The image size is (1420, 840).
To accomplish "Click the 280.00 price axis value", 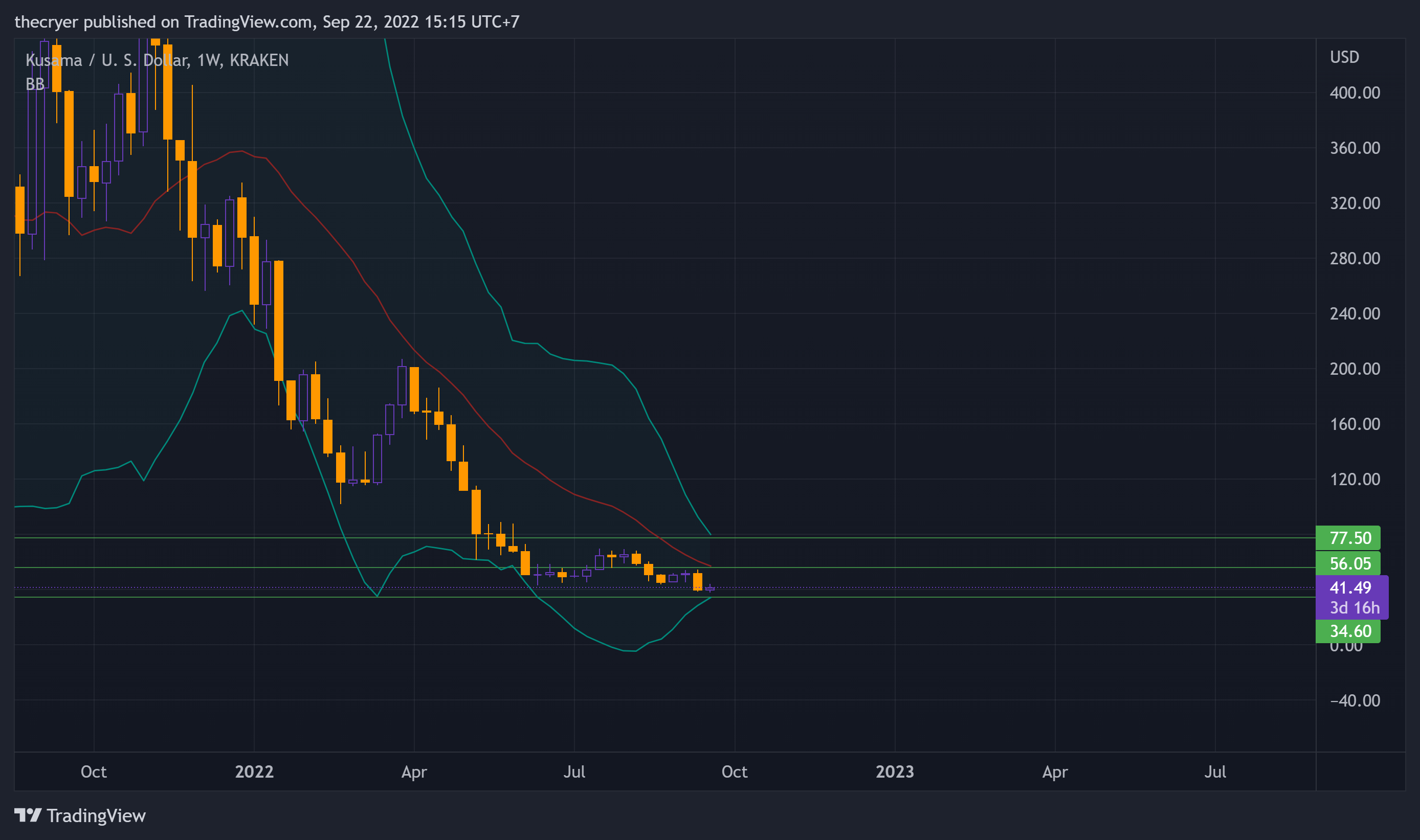I will tap(1355, 258).
